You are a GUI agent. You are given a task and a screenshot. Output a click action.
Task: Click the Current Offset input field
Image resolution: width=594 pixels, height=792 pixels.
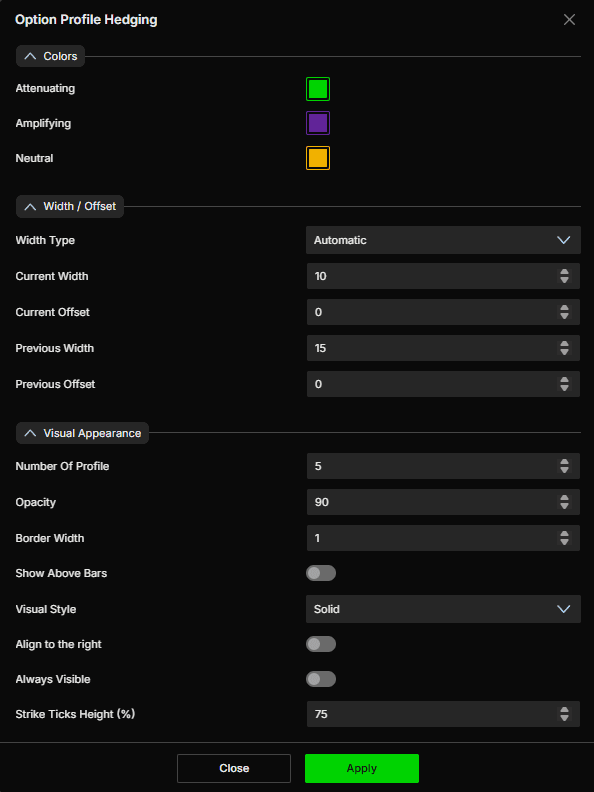point(443,312)
